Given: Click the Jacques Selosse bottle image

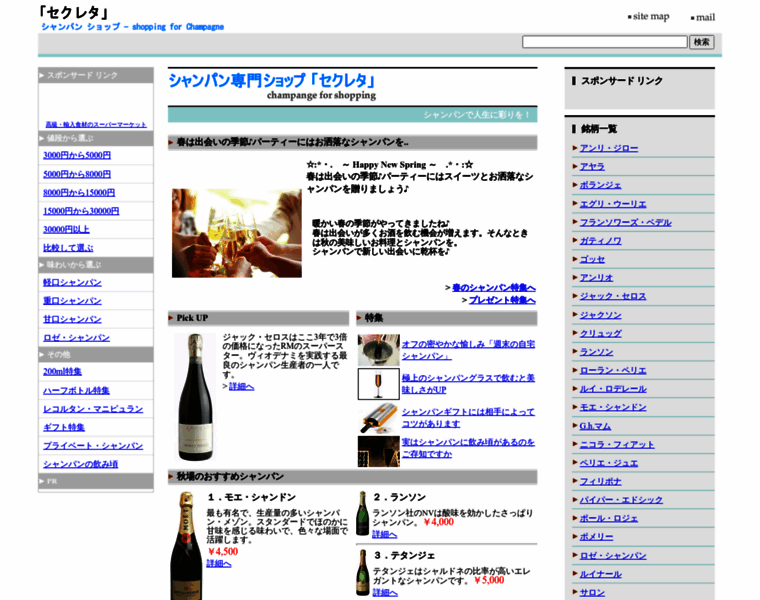Looking at the screenshot, I should pos(195,396).
